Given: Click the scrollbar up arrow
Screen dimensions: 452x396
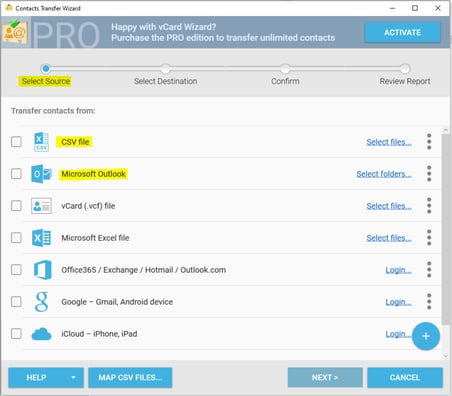Looking at the screenshot, I should pyautogui.click(x=445, y=130).
